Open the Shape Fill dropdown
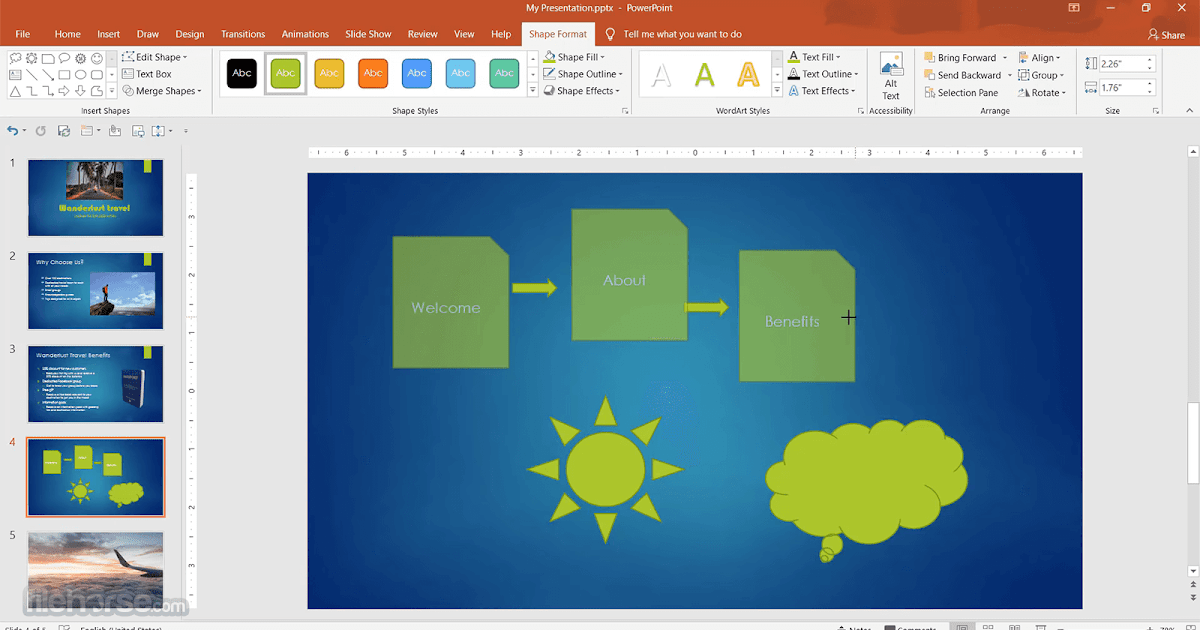This screenshot has width=1200, height=630. tap(576, 57)
